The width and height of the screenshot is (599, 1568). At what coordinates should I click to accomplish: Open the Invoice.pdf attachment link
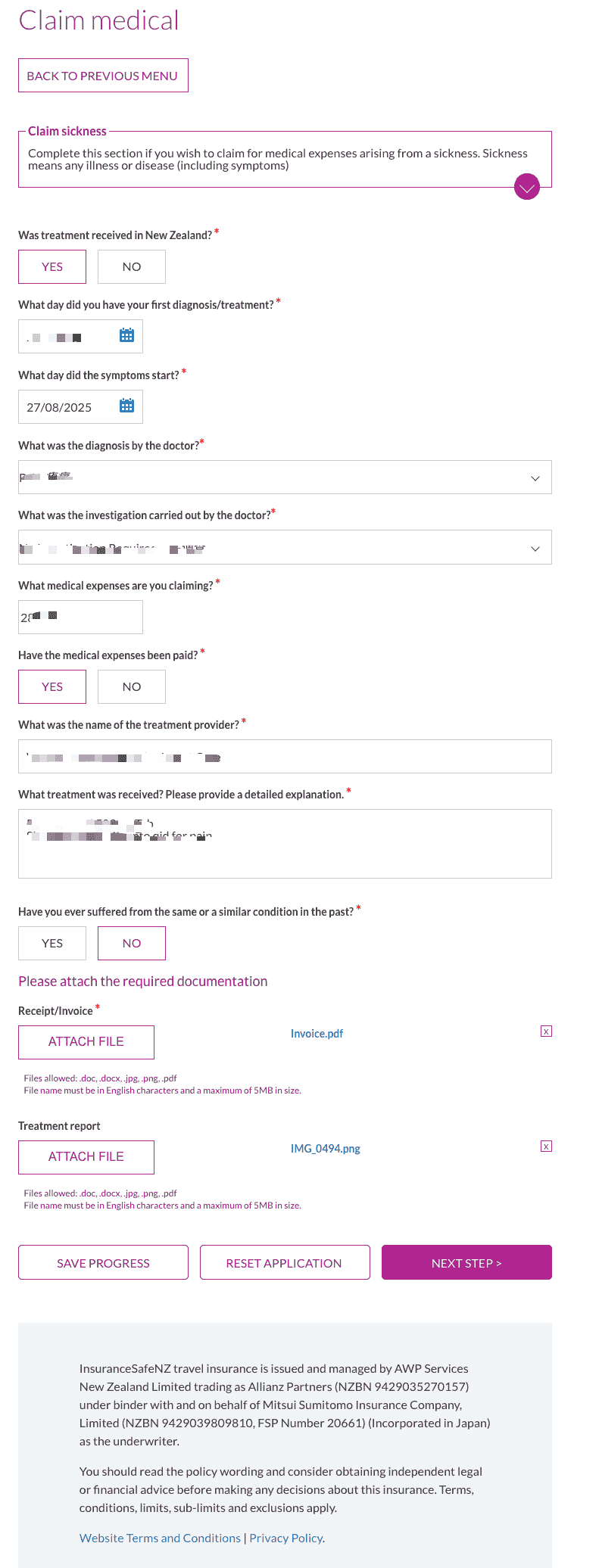click(317, 1032)
